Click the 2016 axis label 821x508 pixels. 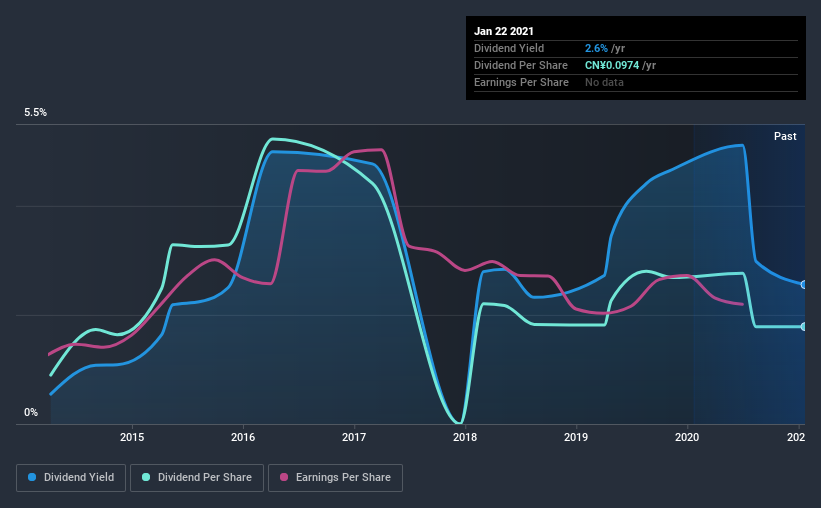point(243,437)
